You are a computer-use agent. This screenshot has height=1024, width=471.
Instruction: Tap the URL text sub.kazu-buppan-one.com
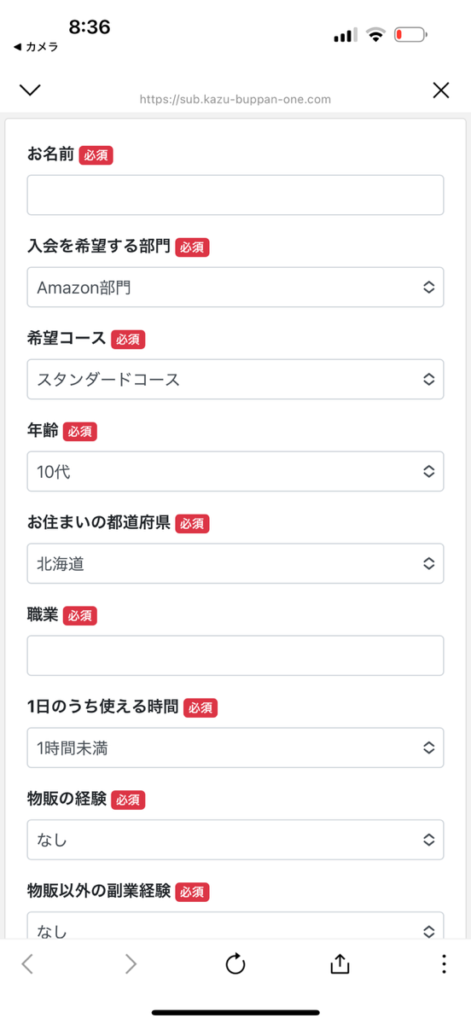pos(235,100)
